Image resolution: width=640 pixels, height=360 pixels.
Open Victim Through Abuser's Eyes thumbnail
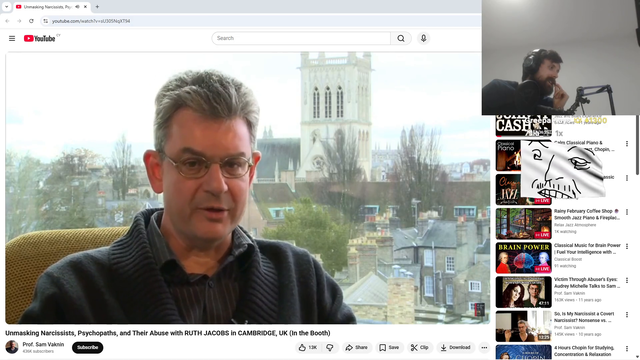[524, 292]
